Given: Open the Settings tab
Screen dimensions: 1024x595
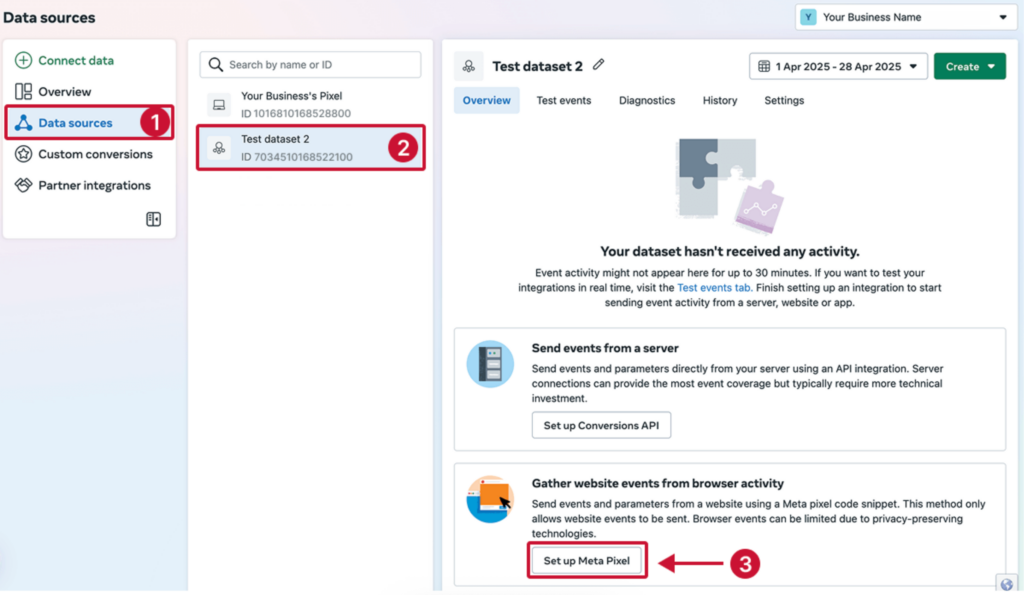Looking at the screenshot, I should click(784, 101).
